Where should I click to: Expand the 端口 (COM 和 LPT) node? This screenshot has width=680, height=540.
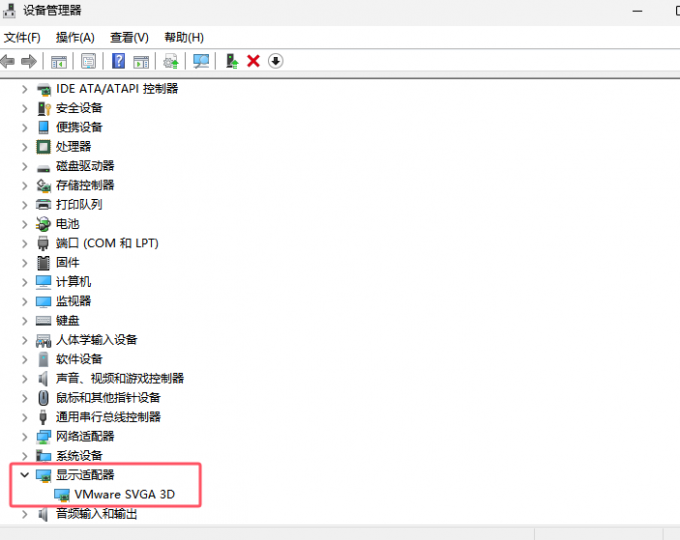25,243
